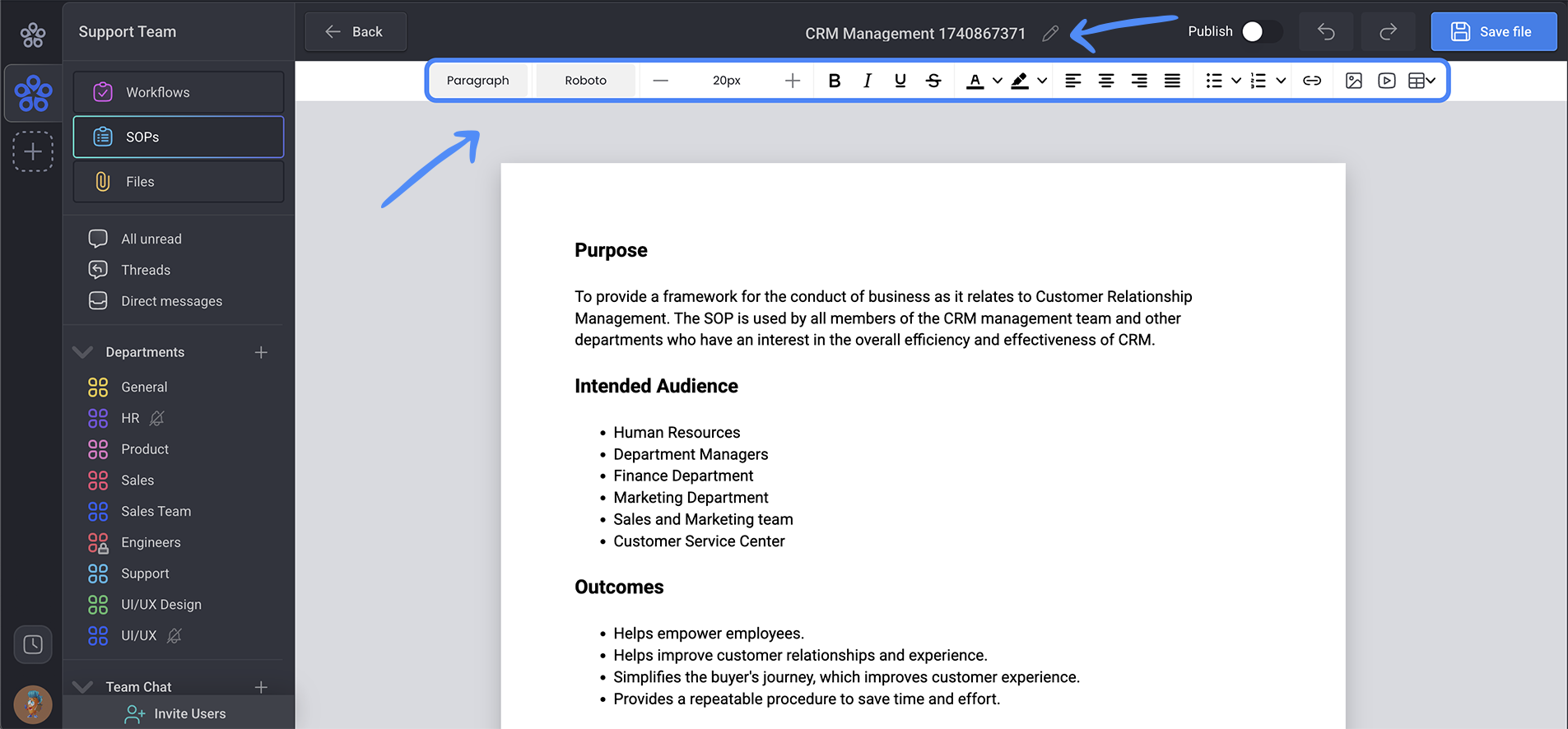Image resolution: width=1568 pixels, height=729 pixels.
Task: Toggle the Publish switch
Action: tap(1262, 31)
